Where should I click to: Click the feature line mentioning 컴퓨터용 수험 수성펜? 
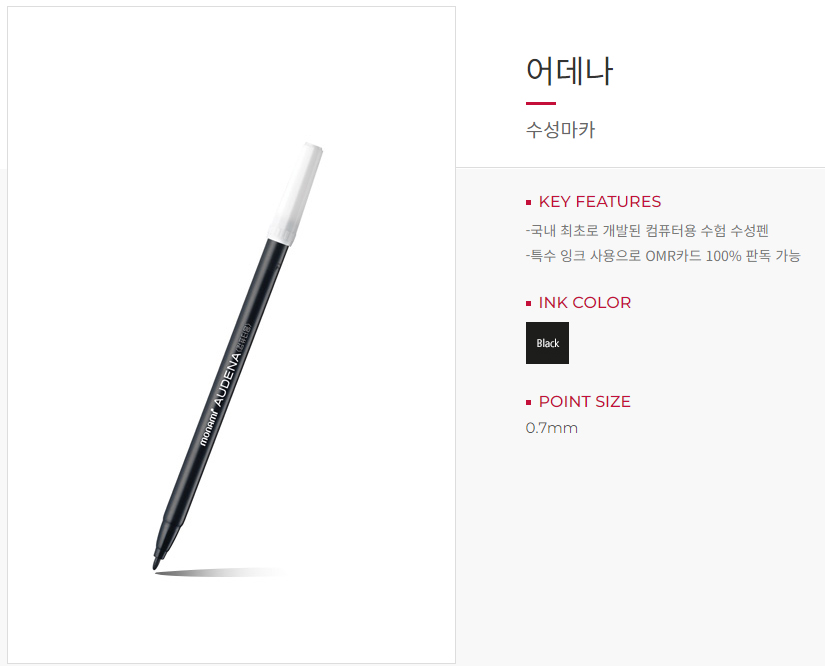[647, 230]
